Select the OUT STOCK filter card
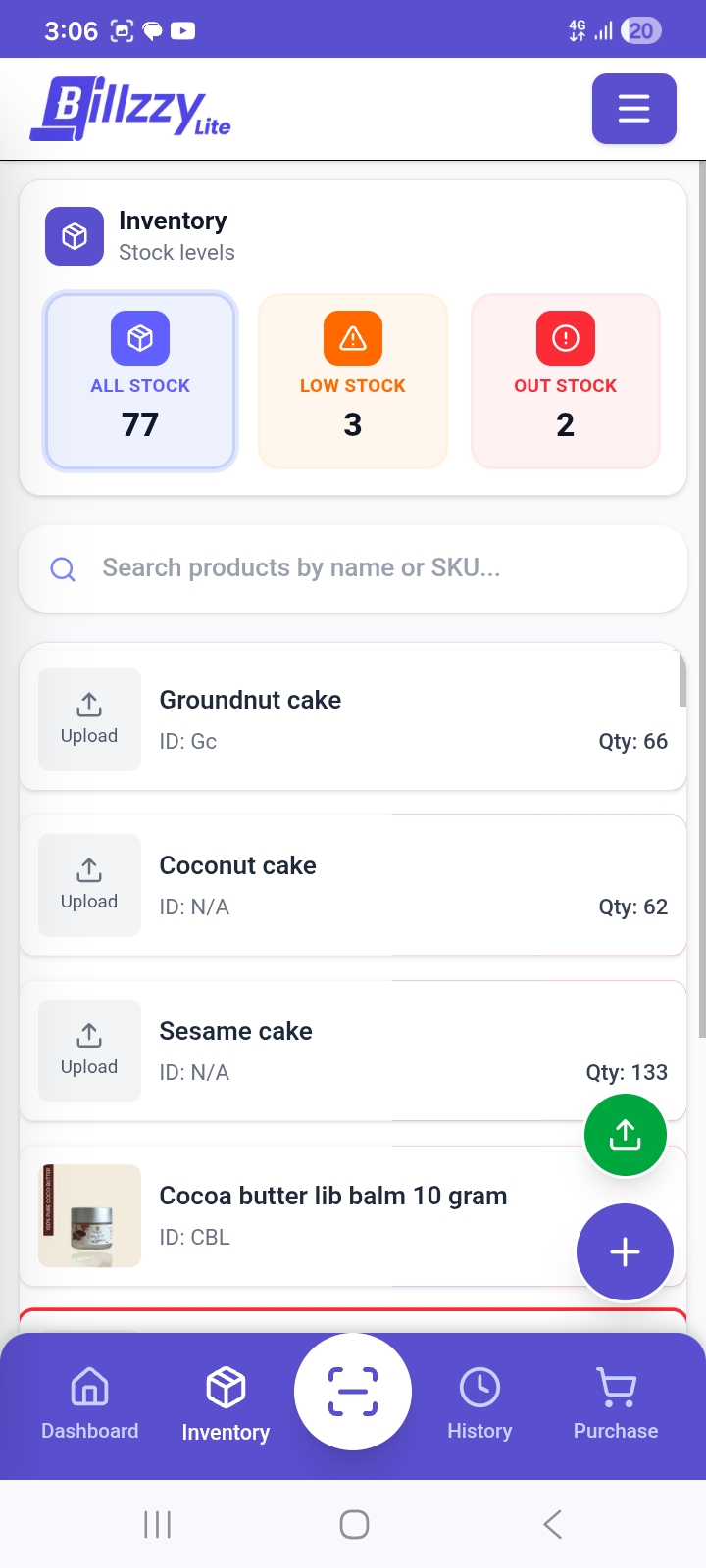Image resolution: width=706 pixels, height=1568 pixels. [565, 381]
